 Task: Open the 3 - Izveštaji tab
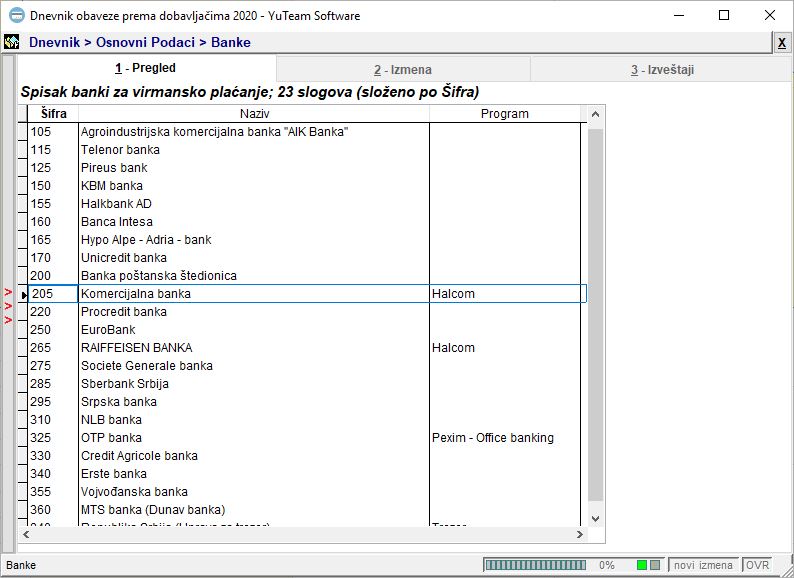662,69
